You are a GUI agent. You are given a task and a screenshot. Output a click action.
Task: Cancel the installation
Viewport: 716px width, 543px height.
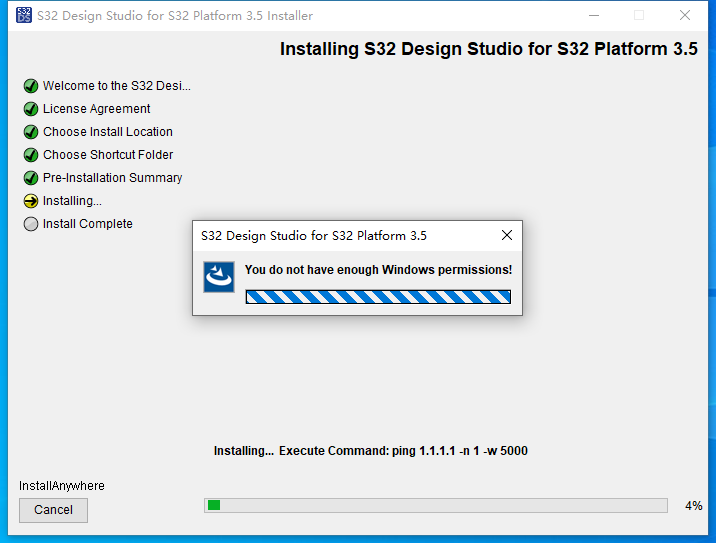point(53,510)
